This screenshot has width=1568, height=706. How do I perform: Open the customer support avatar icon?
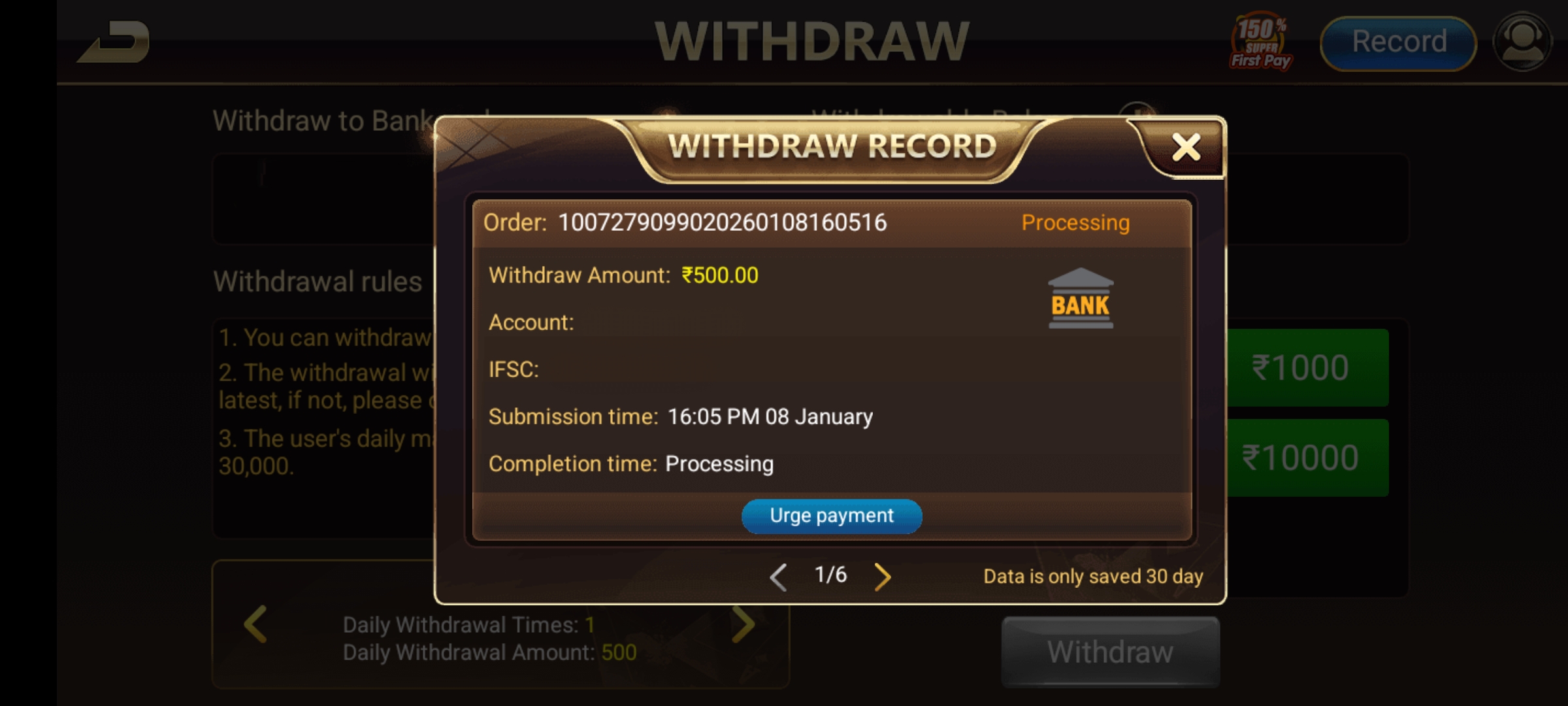pyautogui.click(x=1522, y=42)
